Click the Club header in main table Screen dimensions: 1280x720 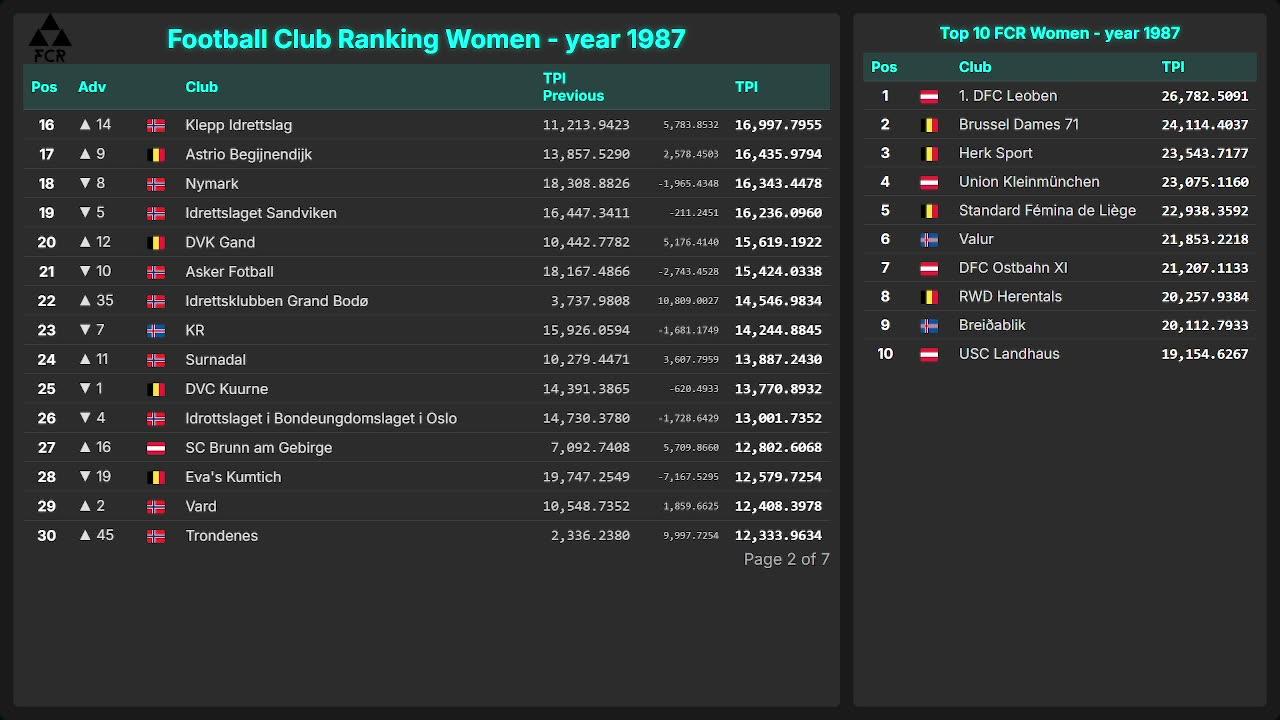[x=201, y=87]
